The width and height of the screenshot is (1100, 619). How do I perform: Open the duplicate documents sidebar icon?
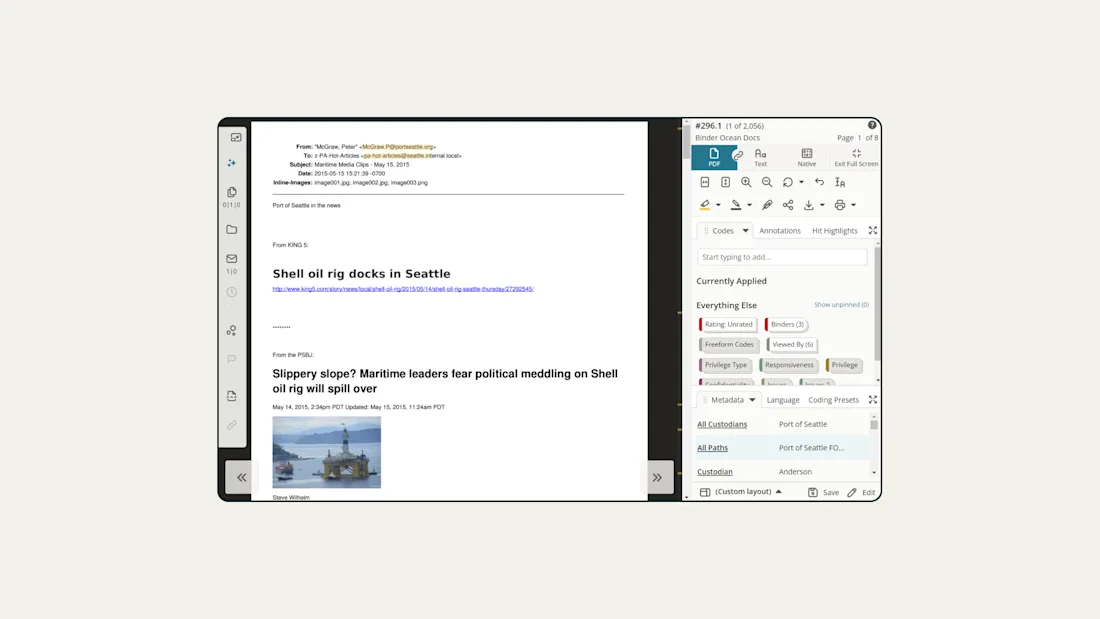point(232,192)
